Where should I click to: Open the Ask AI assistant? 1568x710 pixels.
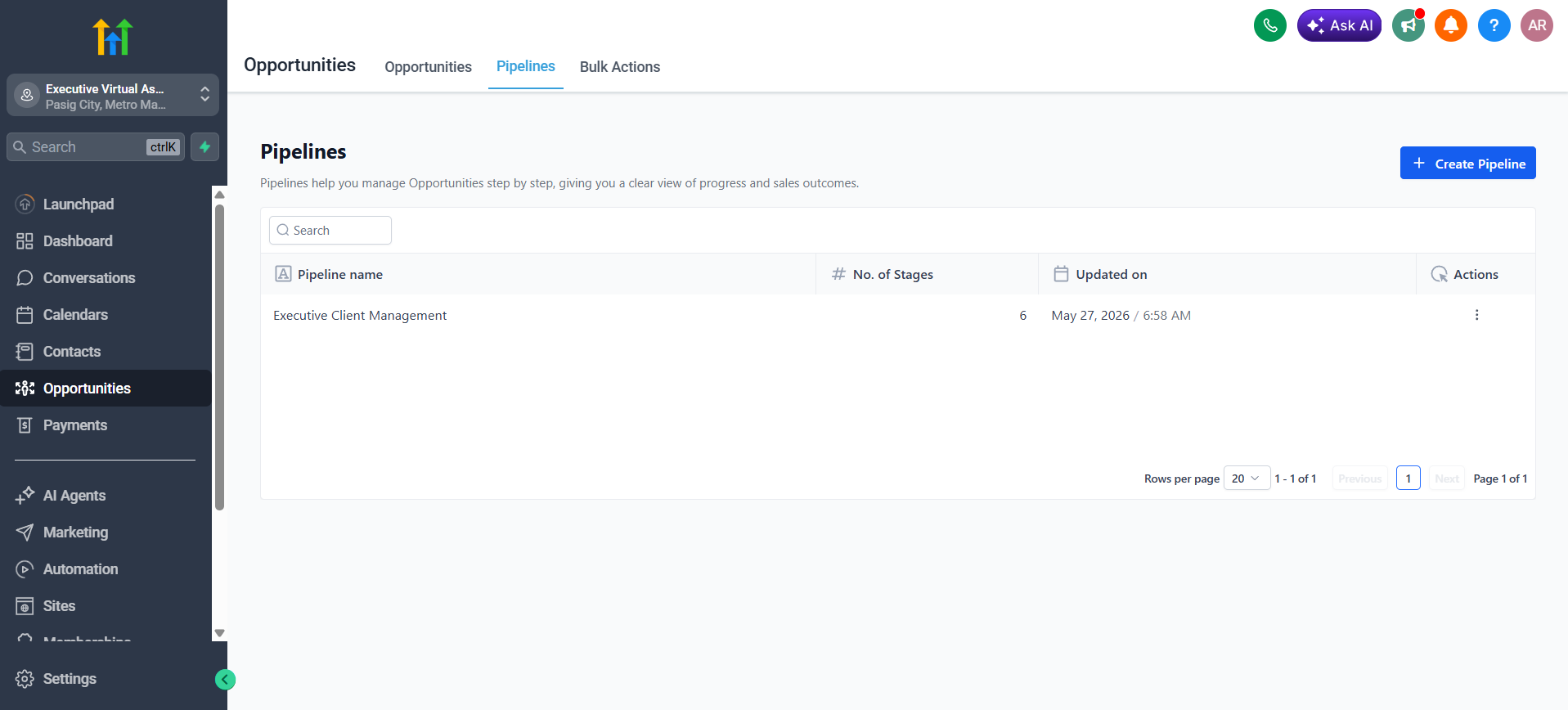tap(1339, 25)
